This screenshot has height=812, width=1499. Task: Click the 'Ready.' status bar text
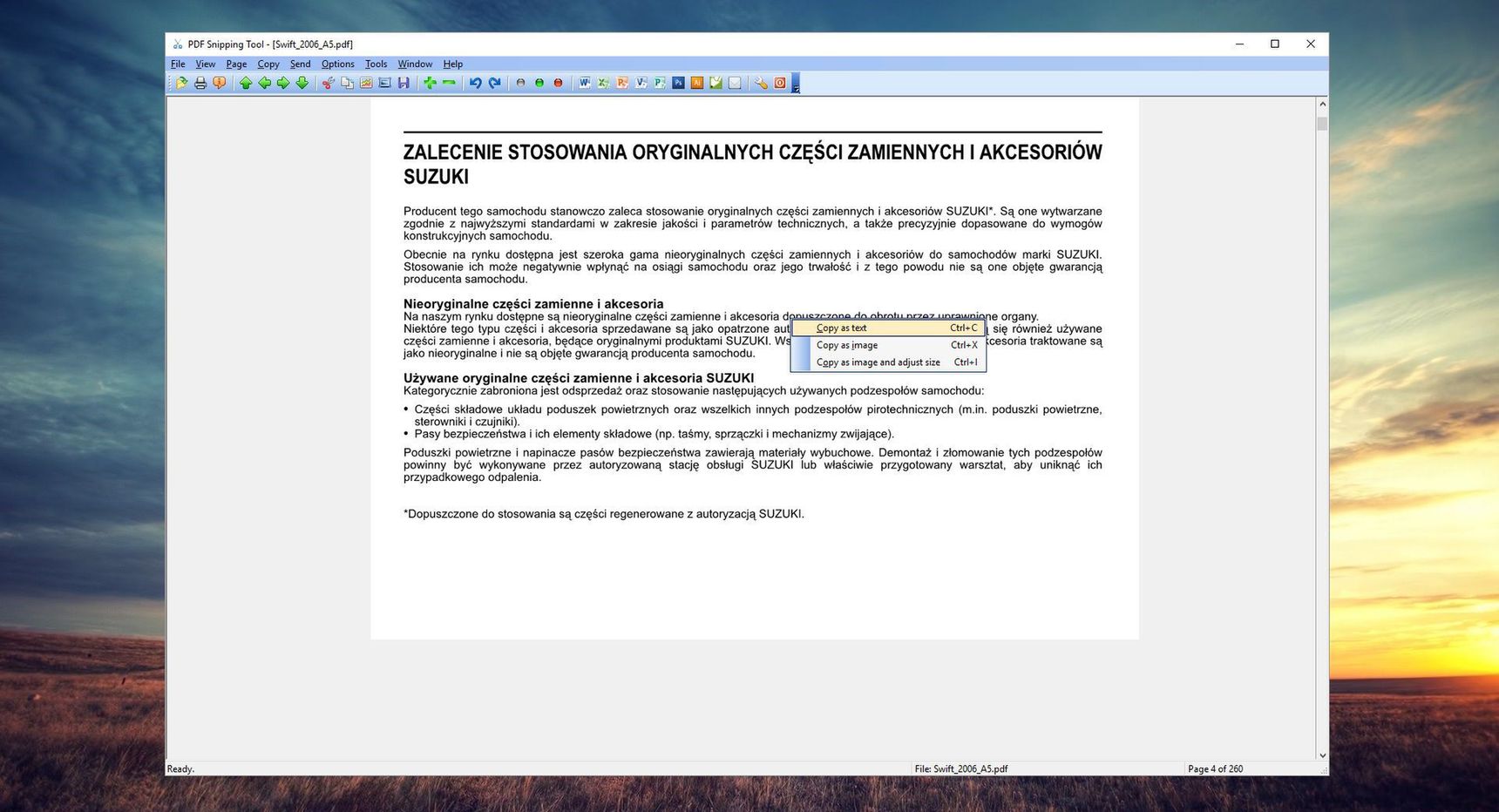180,769
